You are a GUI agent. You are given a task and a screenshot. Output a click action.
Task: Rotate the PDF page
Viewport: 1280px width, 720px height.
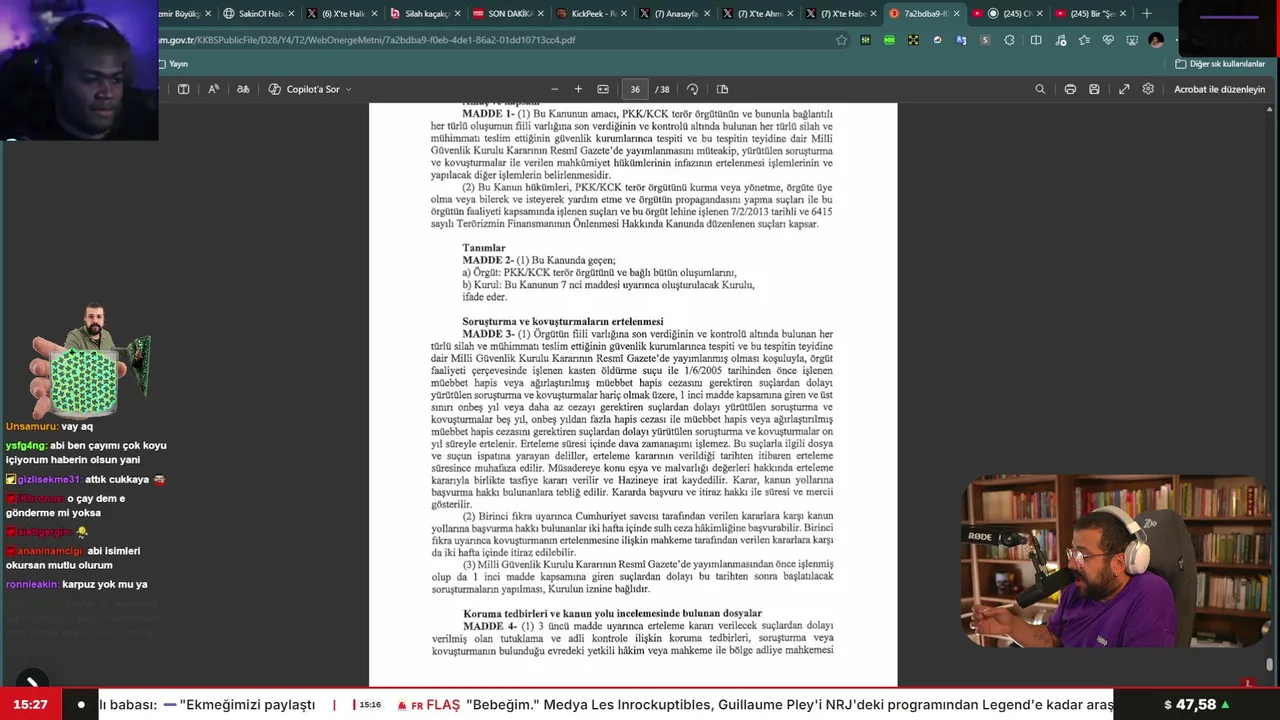(693, 89)
